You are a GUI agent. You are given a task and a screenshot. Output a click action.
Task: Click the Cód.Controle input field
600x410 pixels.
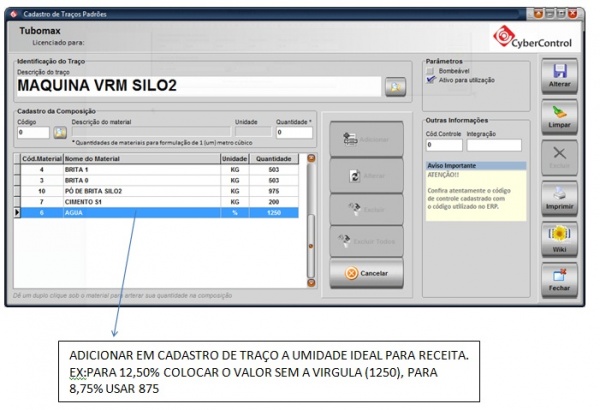[x=441, y=145]
